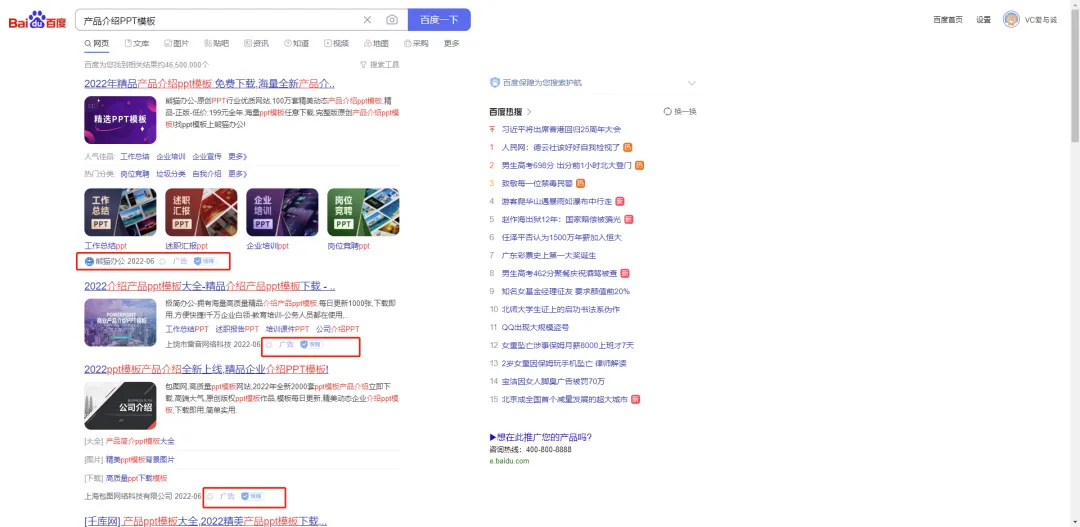Click the 百度保障 shield icon
1080x527 pixels.
point(495,83)
